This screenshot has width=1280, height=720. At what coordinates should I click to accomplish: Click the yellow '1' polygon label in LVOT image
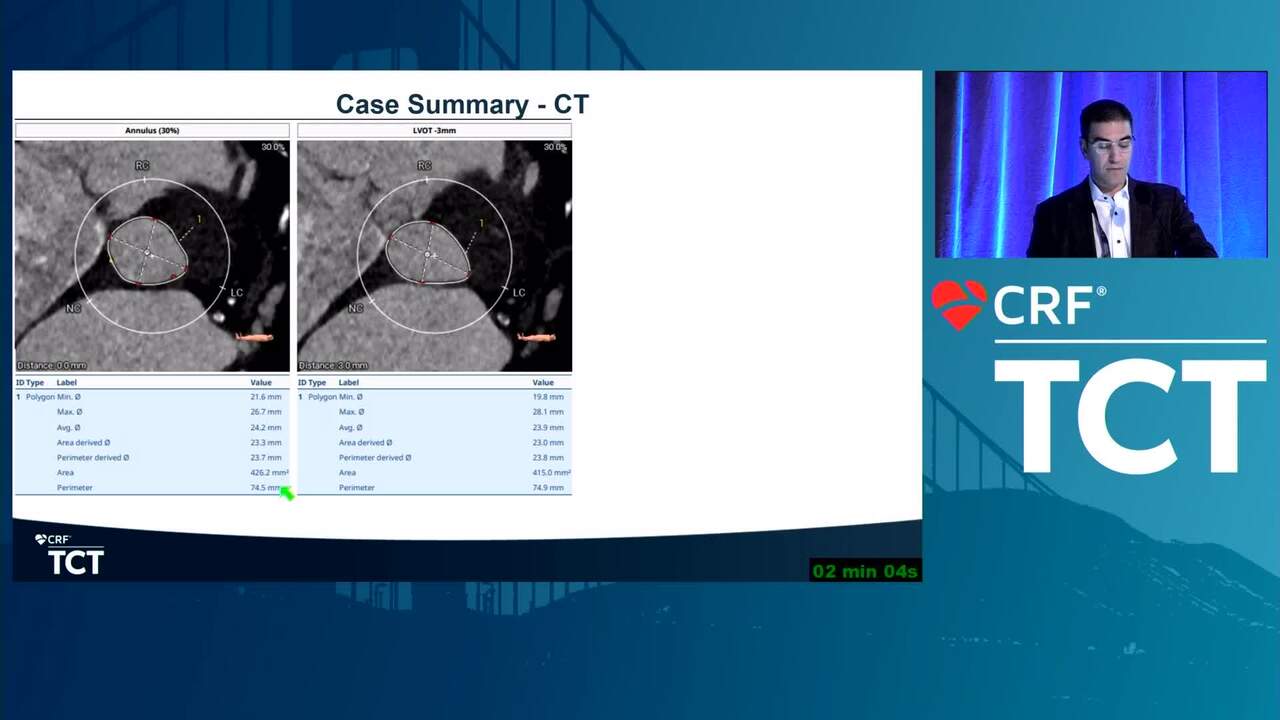coord(481,223)
